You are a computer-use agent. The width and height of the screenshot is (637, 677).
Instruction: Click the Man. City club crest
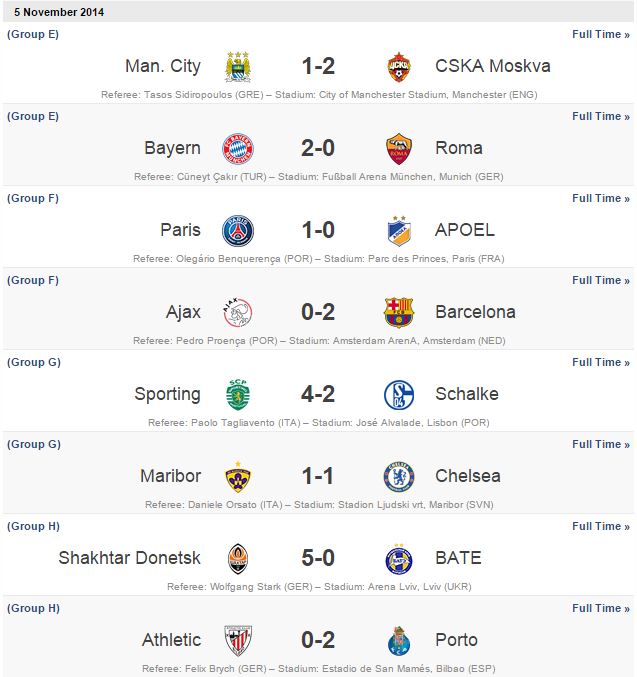pos(238,67)
